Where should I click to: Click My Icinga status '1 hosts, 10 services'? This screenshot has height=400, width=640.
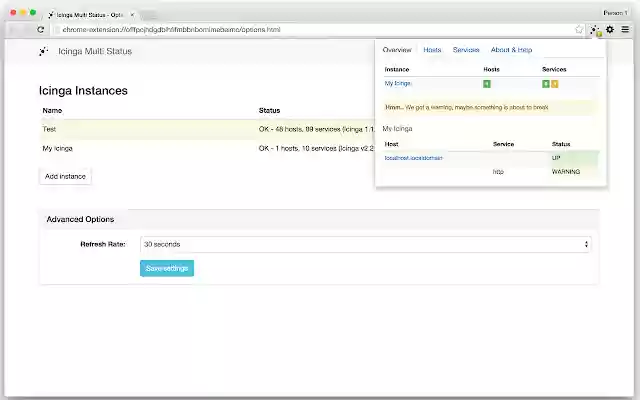tap(316, 149)
